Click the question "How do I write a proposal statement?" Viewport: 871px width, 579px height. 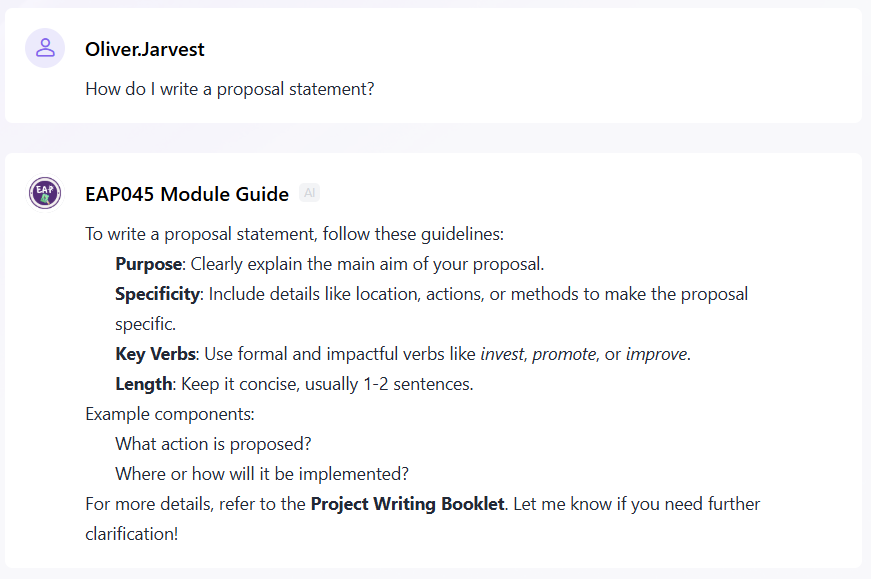[x=230, y=89]
